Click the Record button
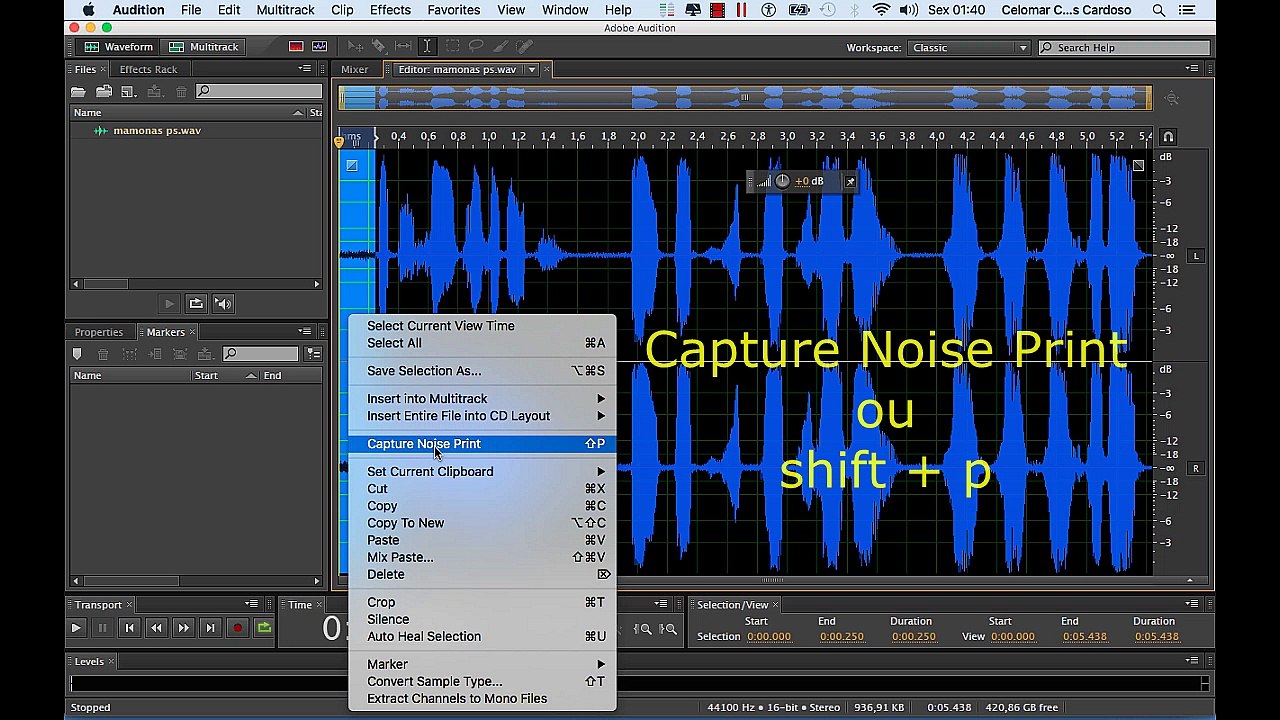The image size is (1280, 720). [237, 628]
